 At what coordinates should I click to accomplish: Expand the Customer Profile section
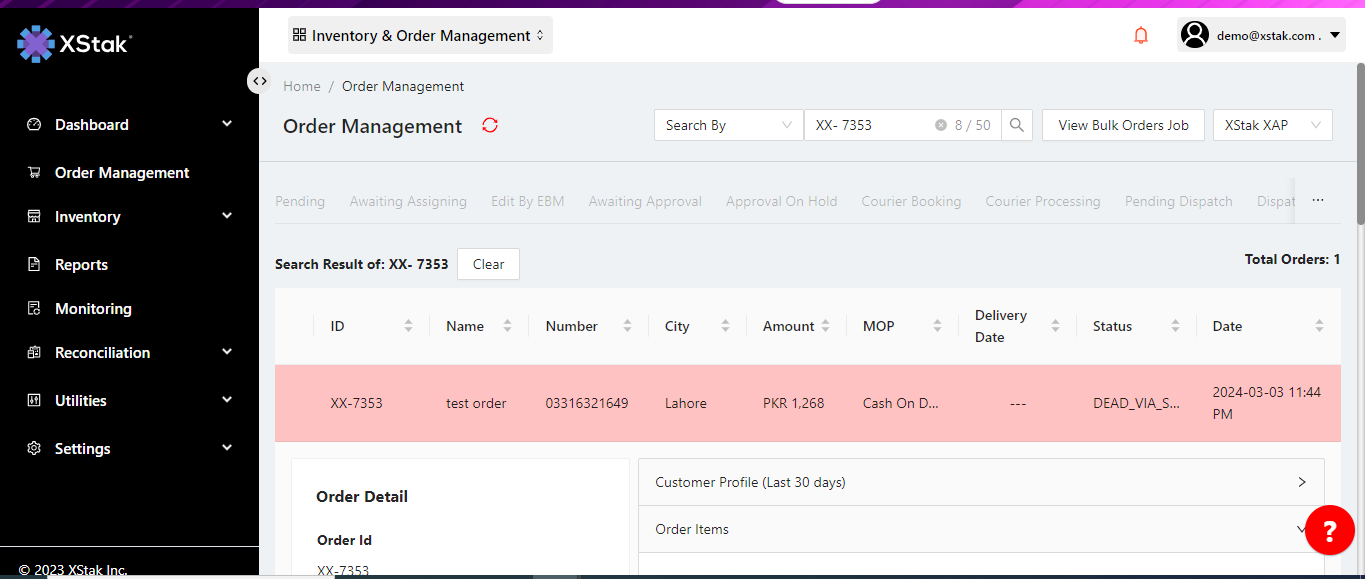coord(980,482)
